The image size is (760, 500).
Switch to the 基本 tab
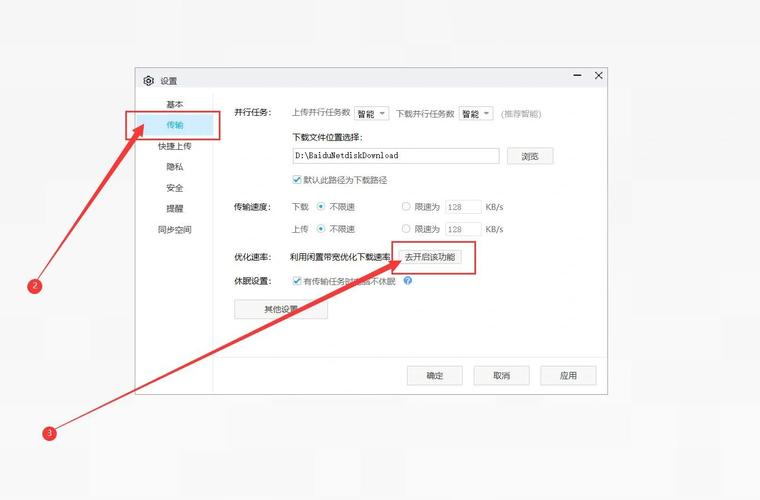(174, 104)
